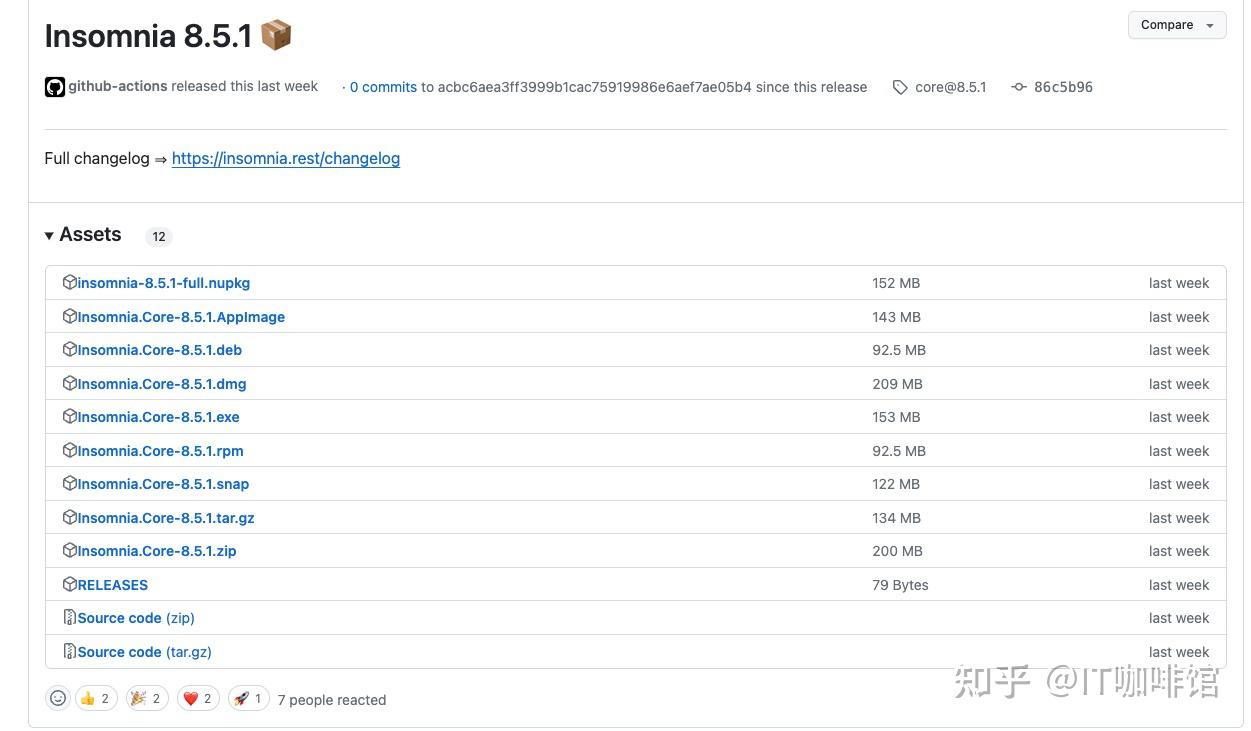Open the Compare dropdown
This screenshot has width=1251, height=731.
click(x=1176, y=25)
